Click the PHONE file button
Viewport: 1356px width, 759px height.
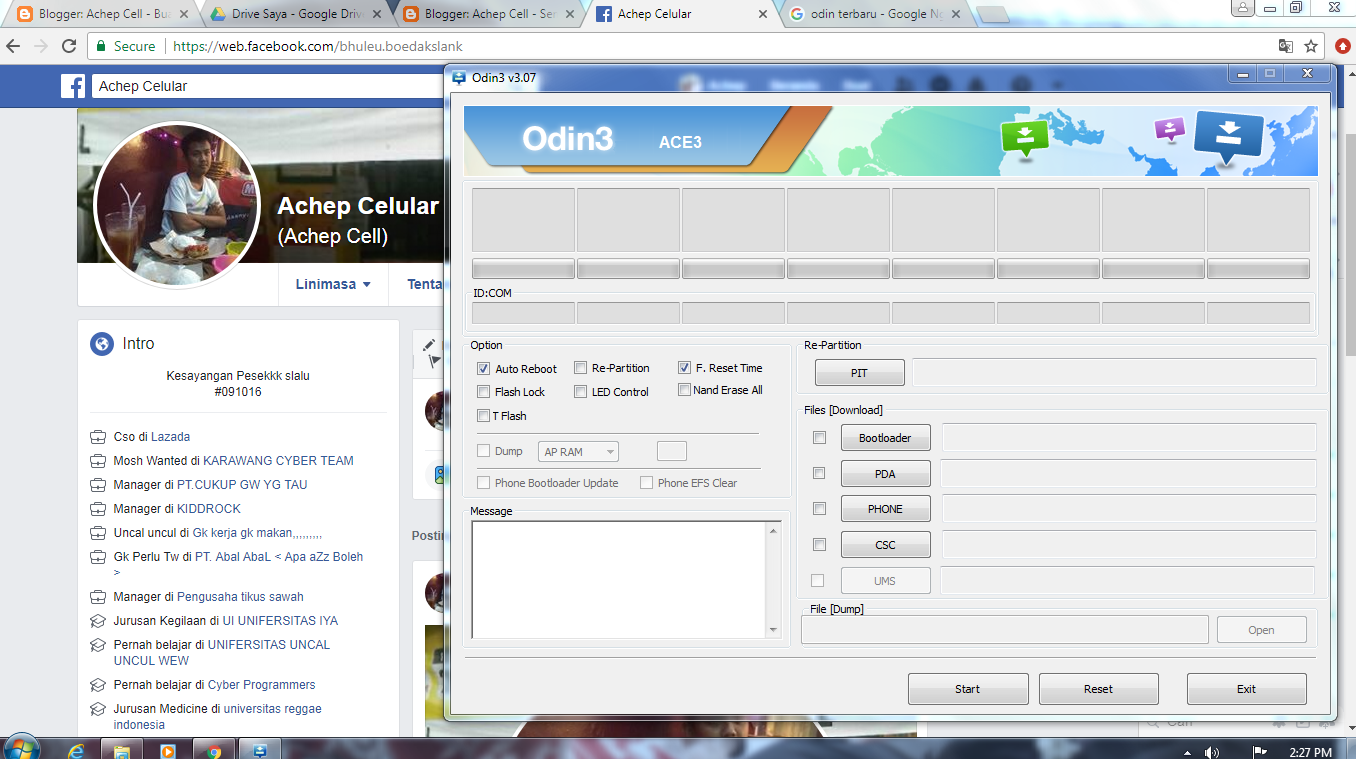(x=886, y=509)
